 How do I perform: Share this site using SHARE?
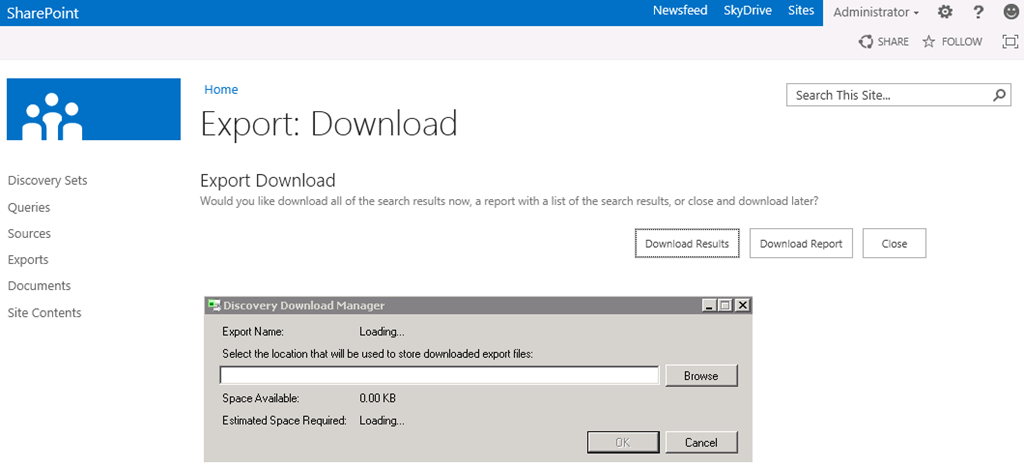pyautogui.click(x=884, y=42)
